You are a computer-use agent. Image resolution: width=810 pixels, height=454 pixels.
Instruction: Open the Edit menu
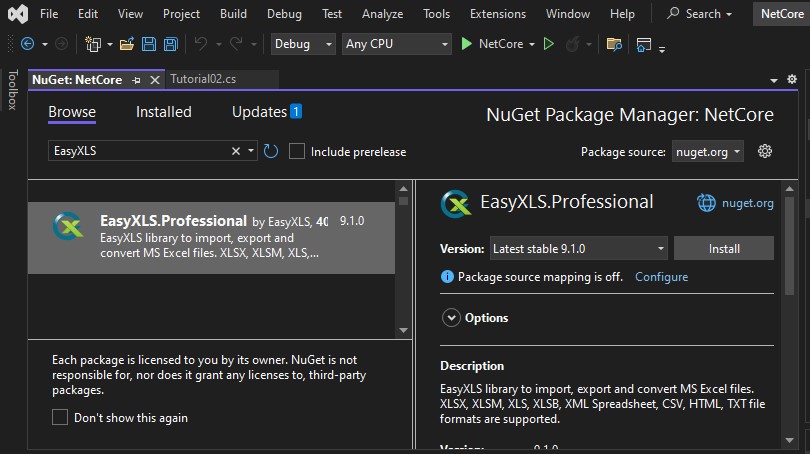[88, 14]
